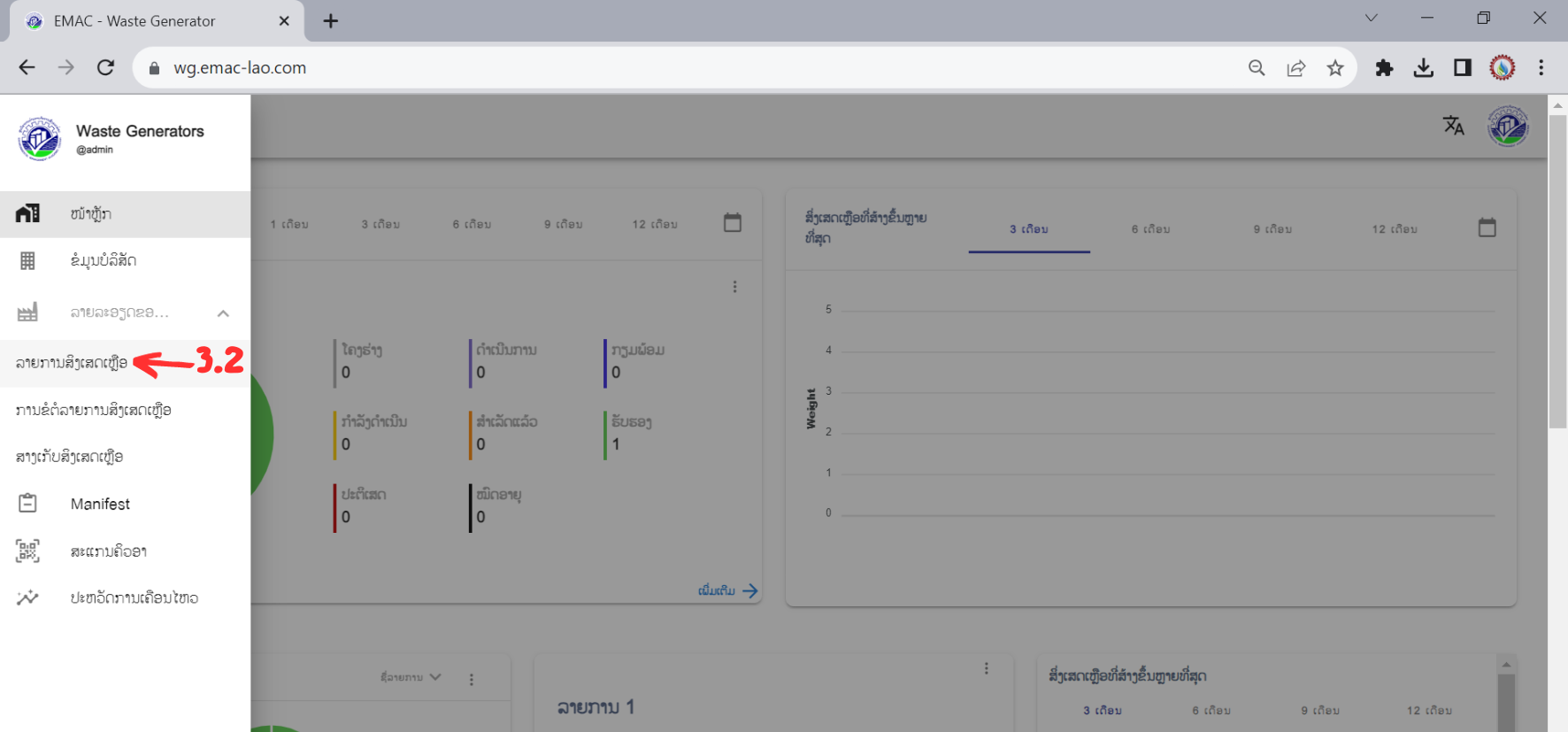Click the user profile avatar top right
This screenshot has width=1568, height=732.
tap(1508, 126)
